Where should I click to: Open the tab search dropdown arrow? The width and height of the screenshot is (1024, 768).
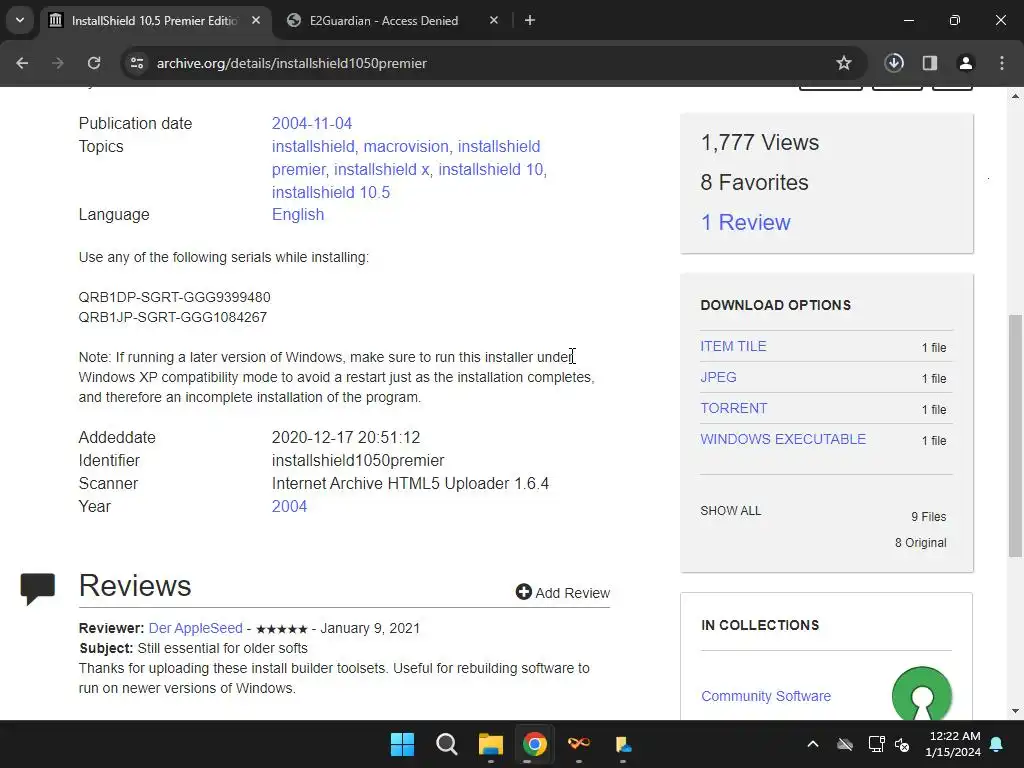pyautogui.click(x=20, y=20)
